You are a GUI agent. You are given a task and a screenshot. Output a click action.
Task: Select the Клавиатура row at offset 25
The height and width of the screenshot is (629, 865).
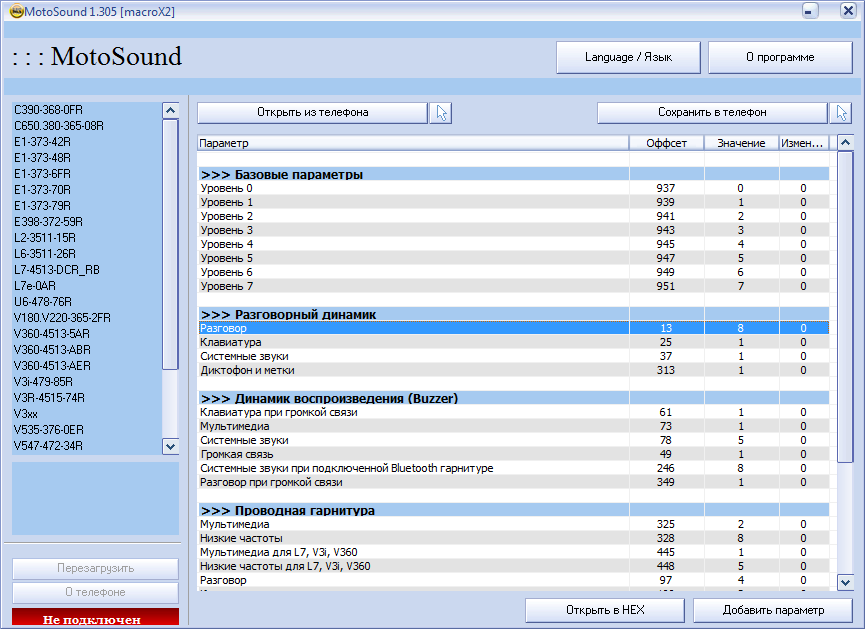click(513, 342)
